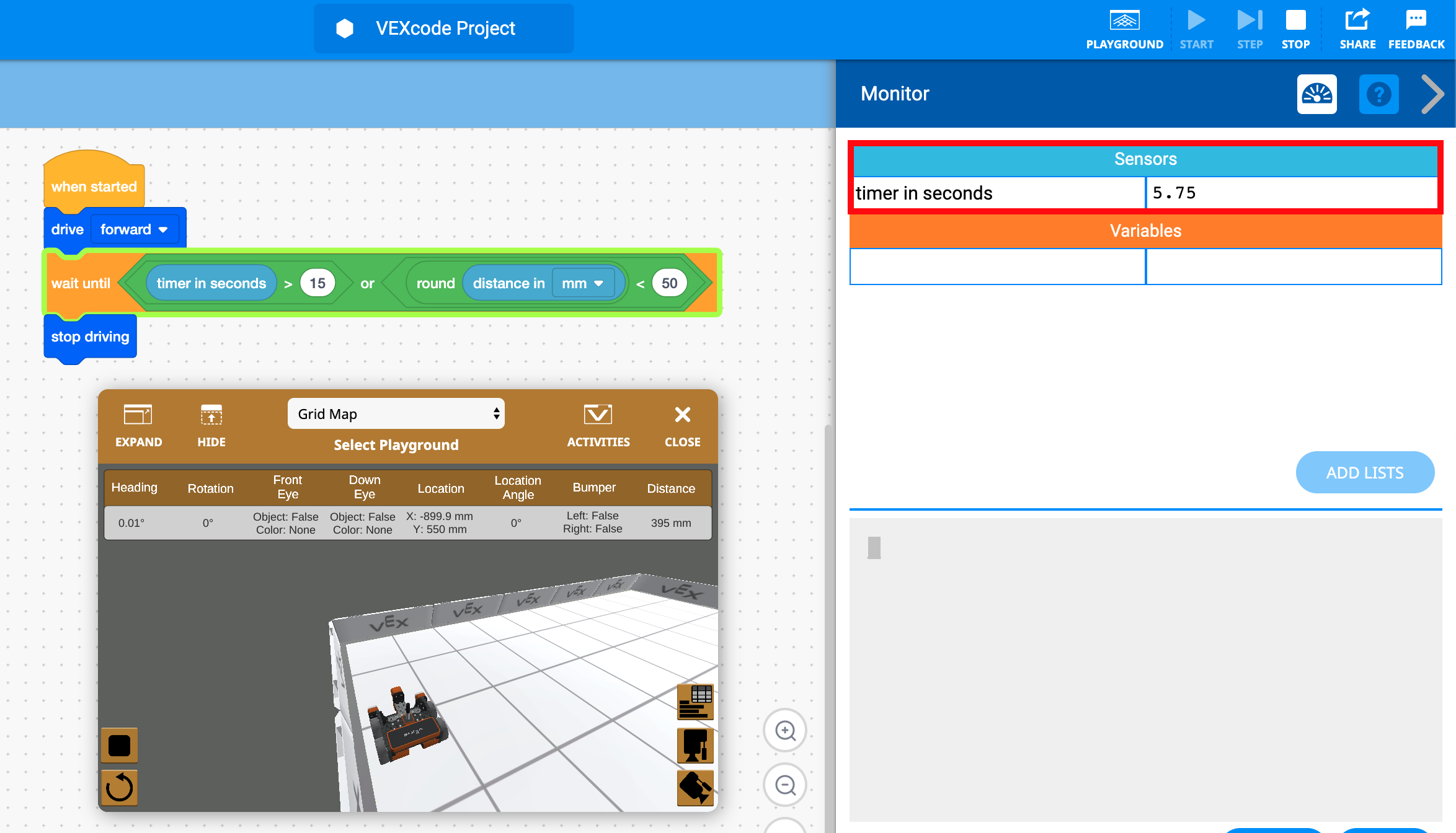Screen dimensions: 1456x833
Task: Select the Playground icon in top toolbar
Action: (x=1124, y=19)
